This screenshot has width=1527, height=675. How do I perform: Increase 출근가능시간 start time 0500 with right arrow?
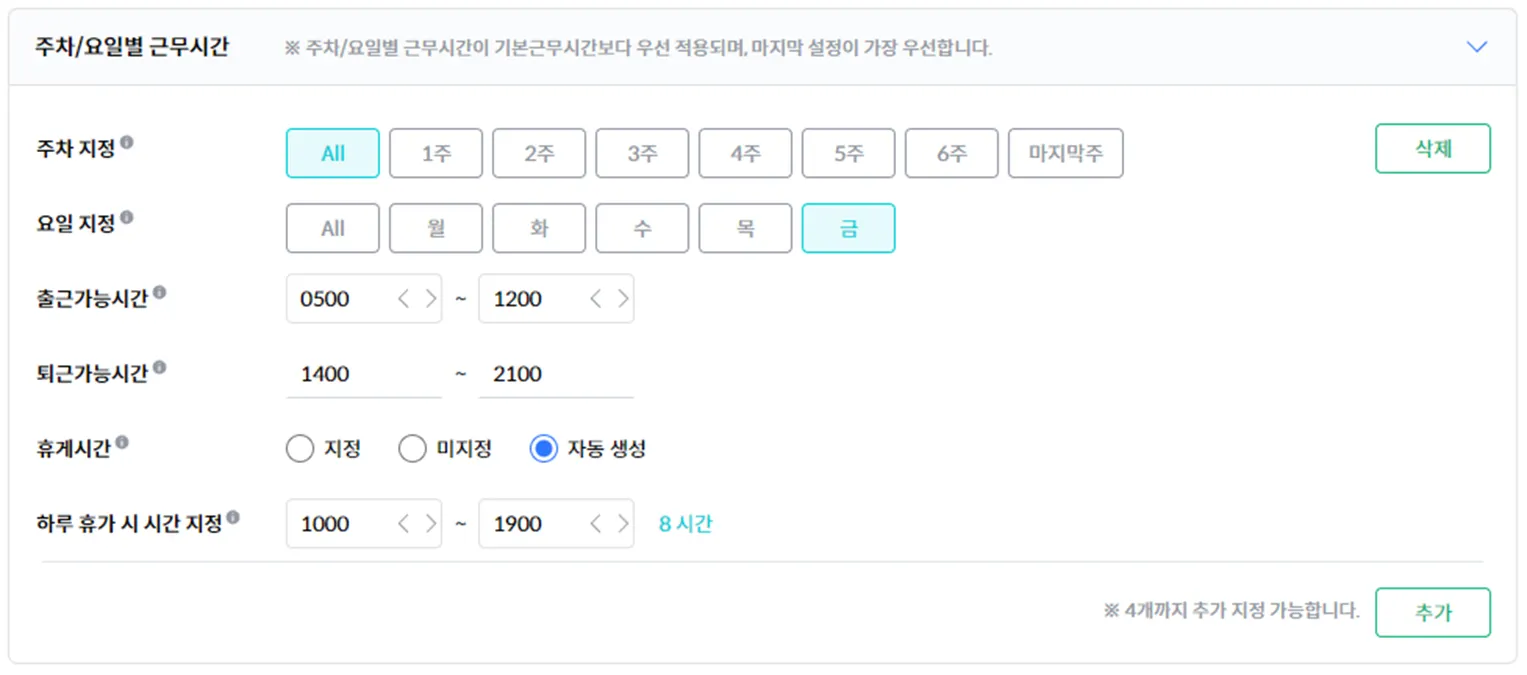(x=431, y=299)
